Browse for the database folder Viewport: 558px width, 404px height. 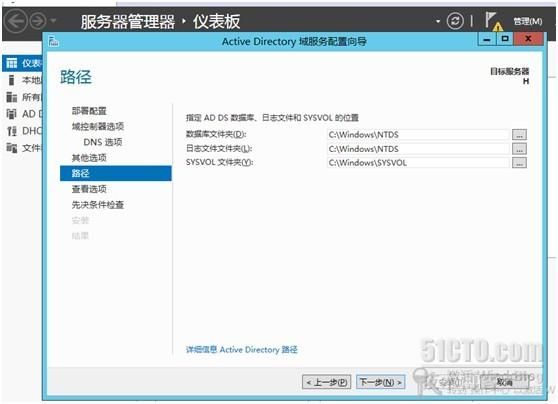pyautogui.click(x=519, y=135)
